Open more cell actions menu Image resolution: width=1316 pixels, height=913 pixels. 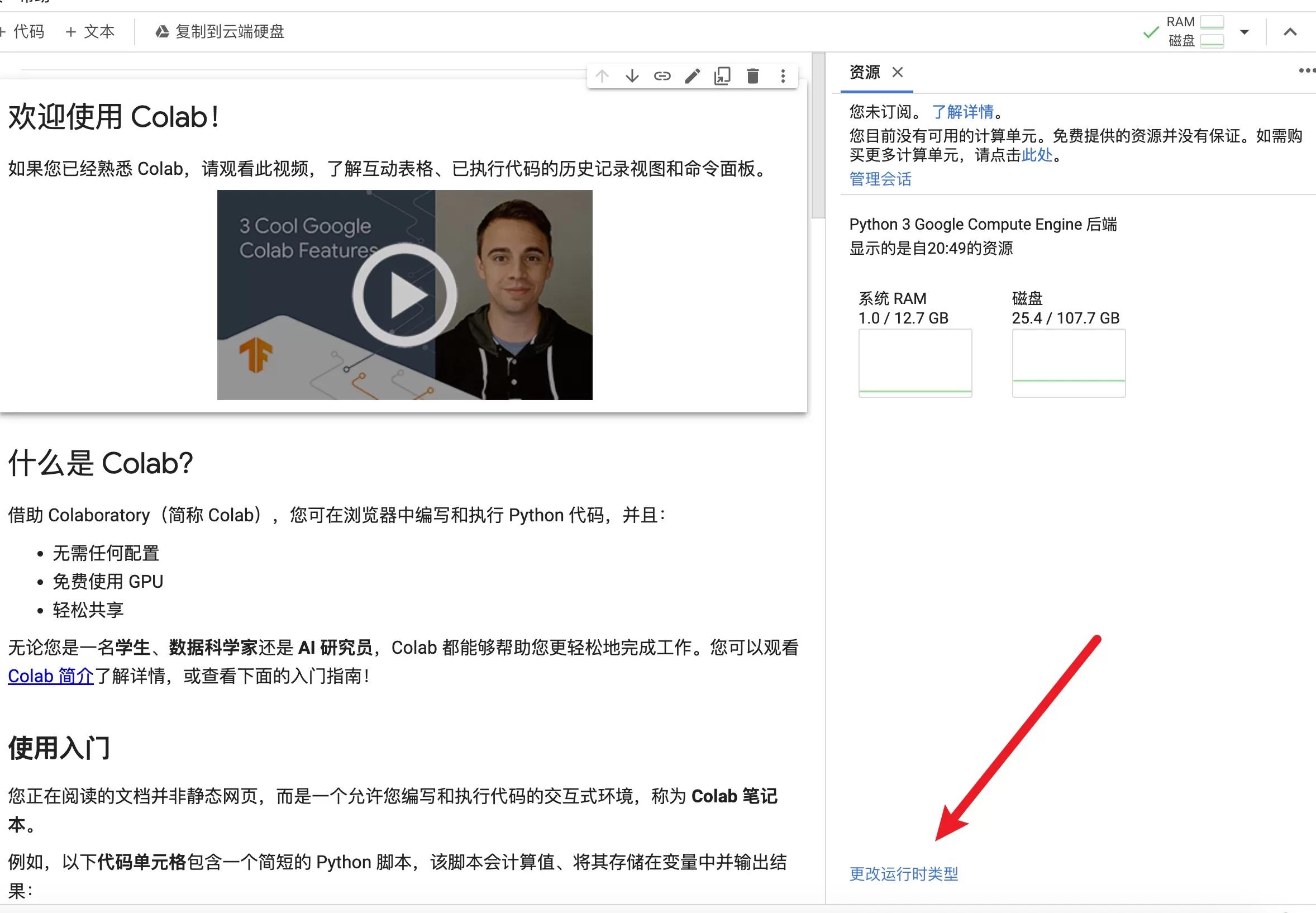(x=783, y=76)
